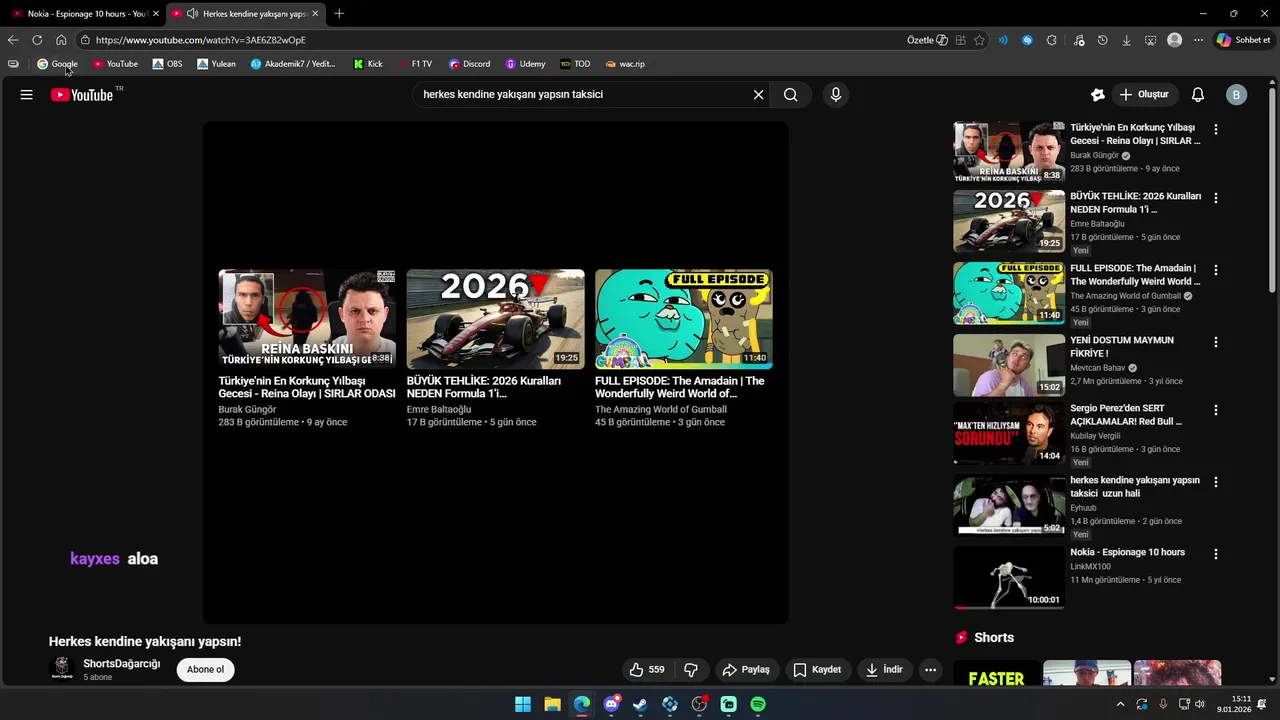Open options for Sergio Perez sidebar video

click(x=1216, y=410)
